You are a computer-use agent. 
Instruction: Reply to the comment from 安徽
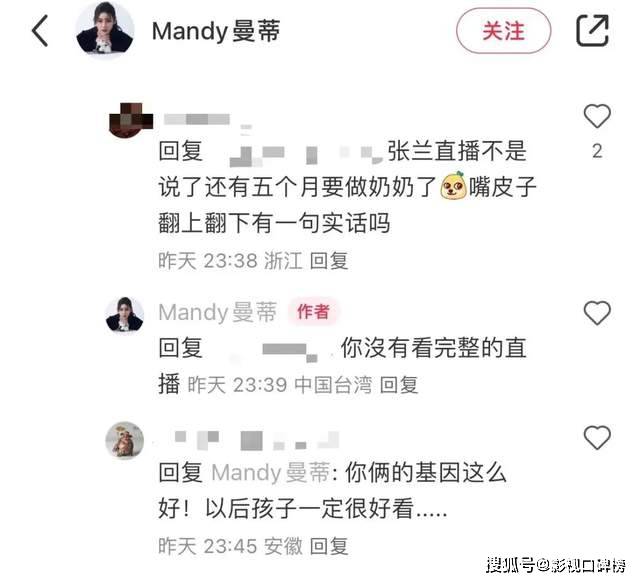point(329,546)
